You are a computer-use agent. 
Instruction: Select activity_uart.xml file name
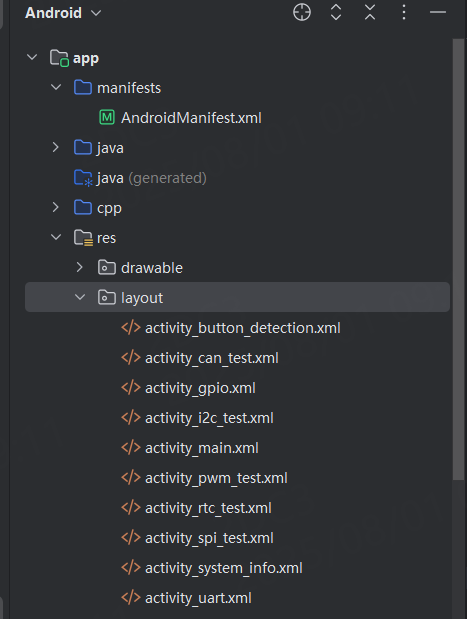coord(199,598)
